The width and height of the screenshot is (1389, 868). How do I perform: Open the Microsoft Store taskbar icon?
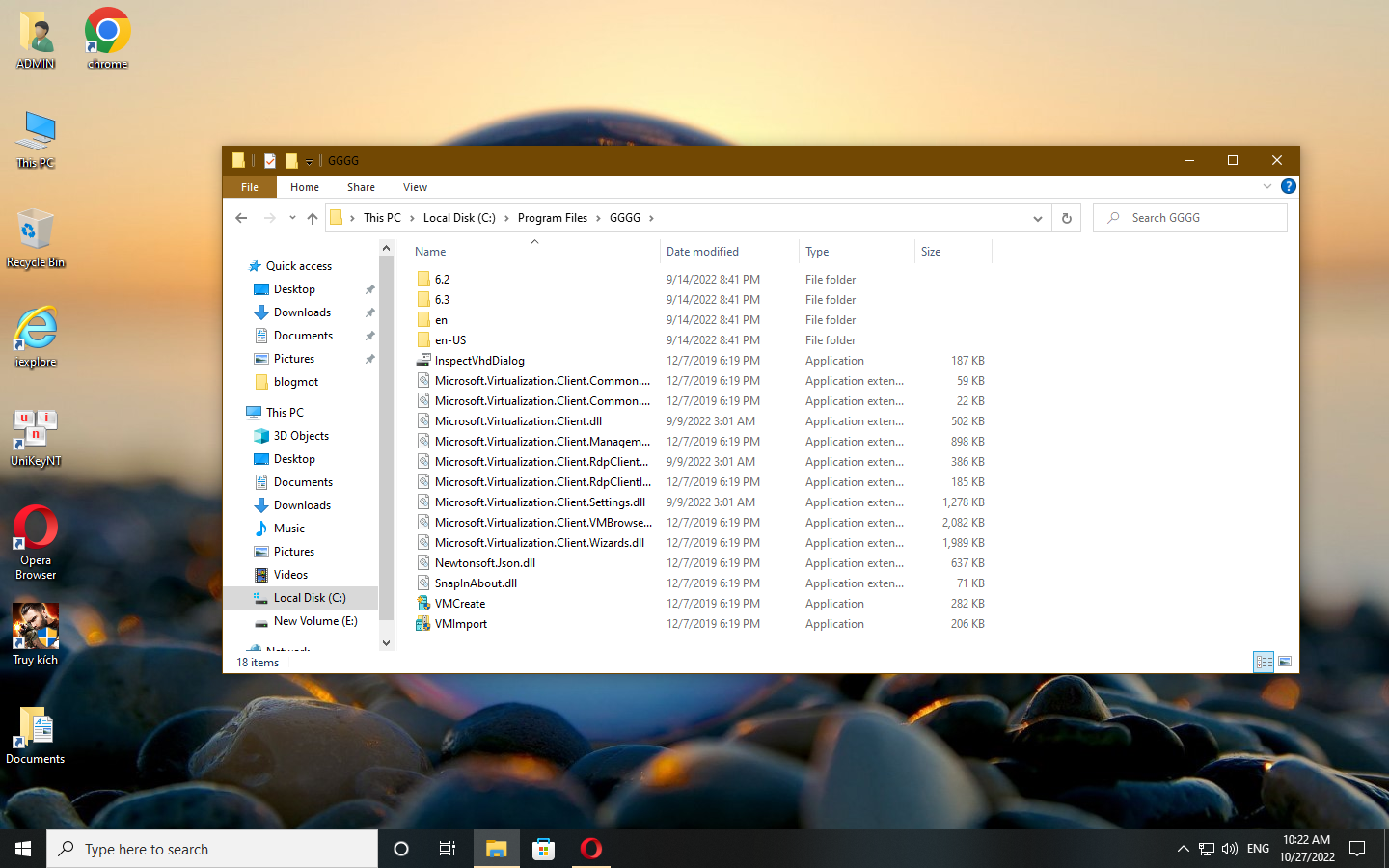tap(544, 849)
